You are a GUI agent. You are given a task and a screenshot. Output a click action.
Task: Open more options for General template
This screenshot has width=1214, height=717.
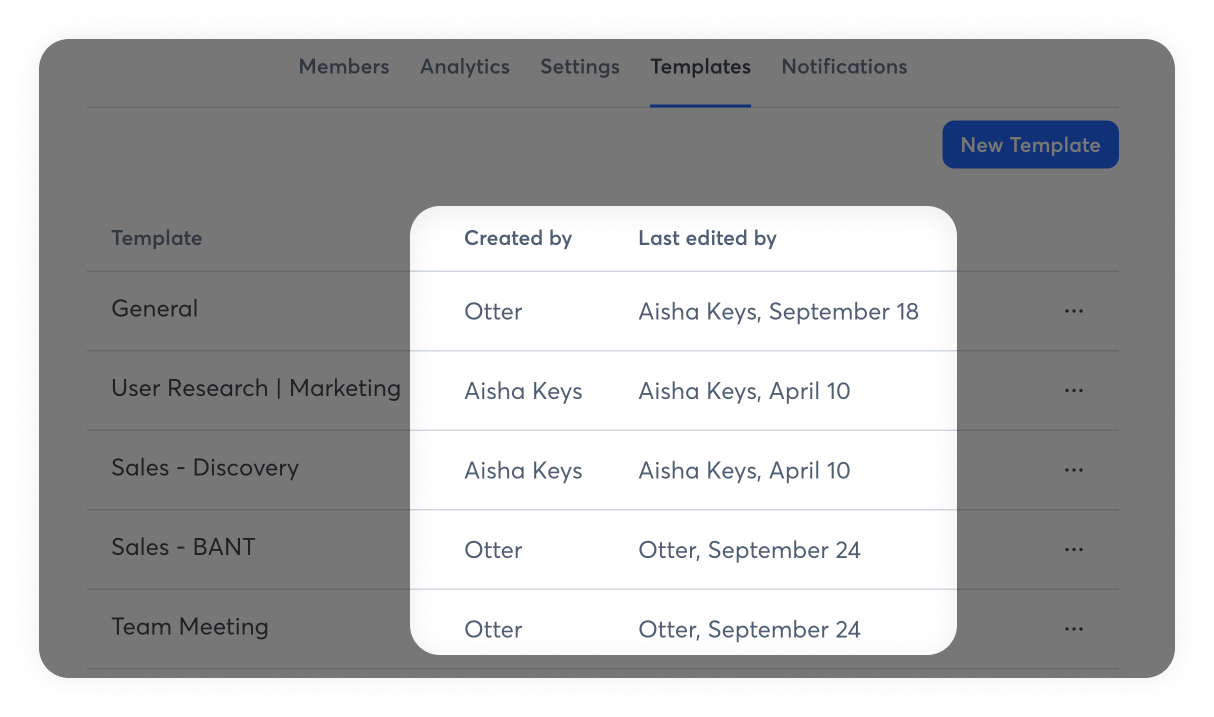point(1074,311)
